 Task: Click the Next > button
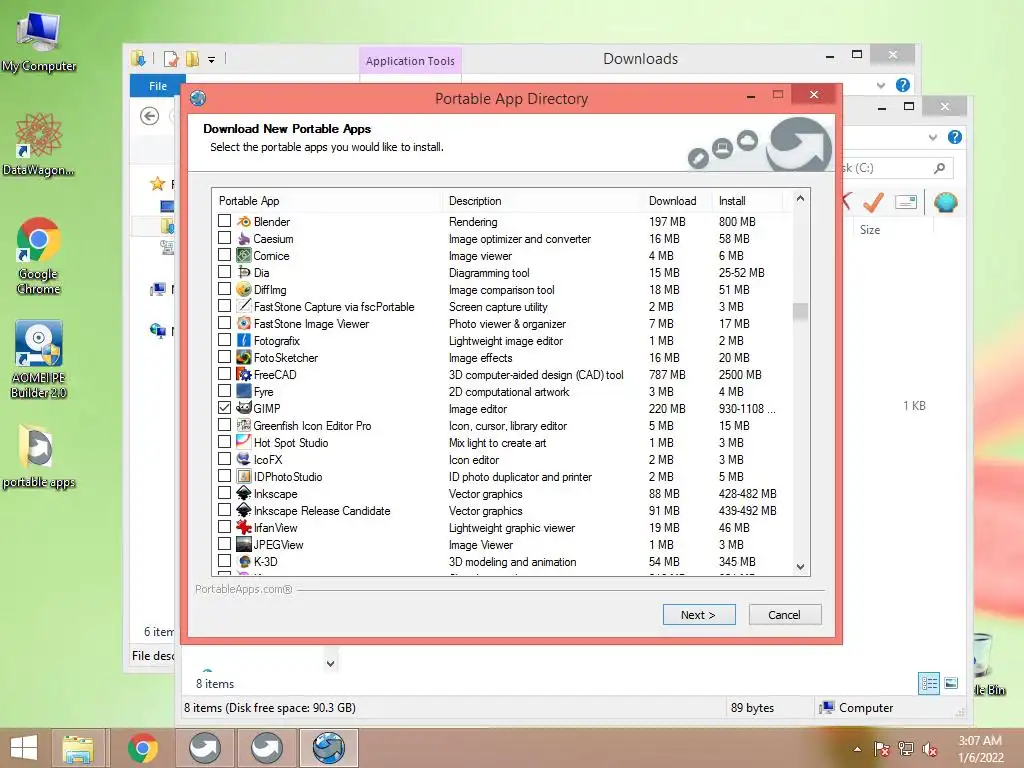[699, 615]
